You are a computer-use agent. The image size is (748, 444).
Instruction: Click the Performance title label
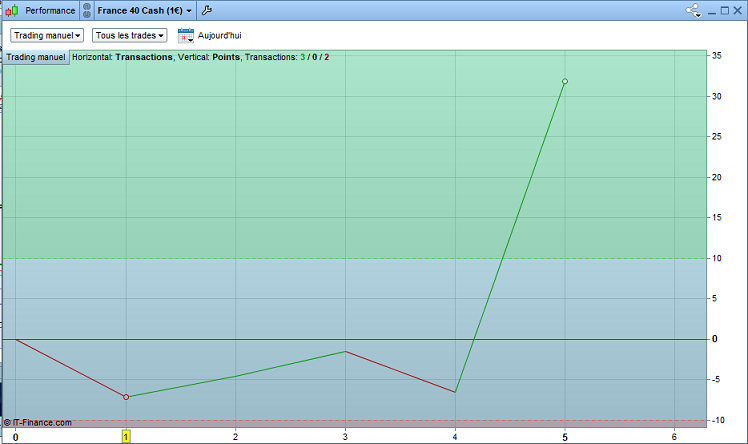50,10
